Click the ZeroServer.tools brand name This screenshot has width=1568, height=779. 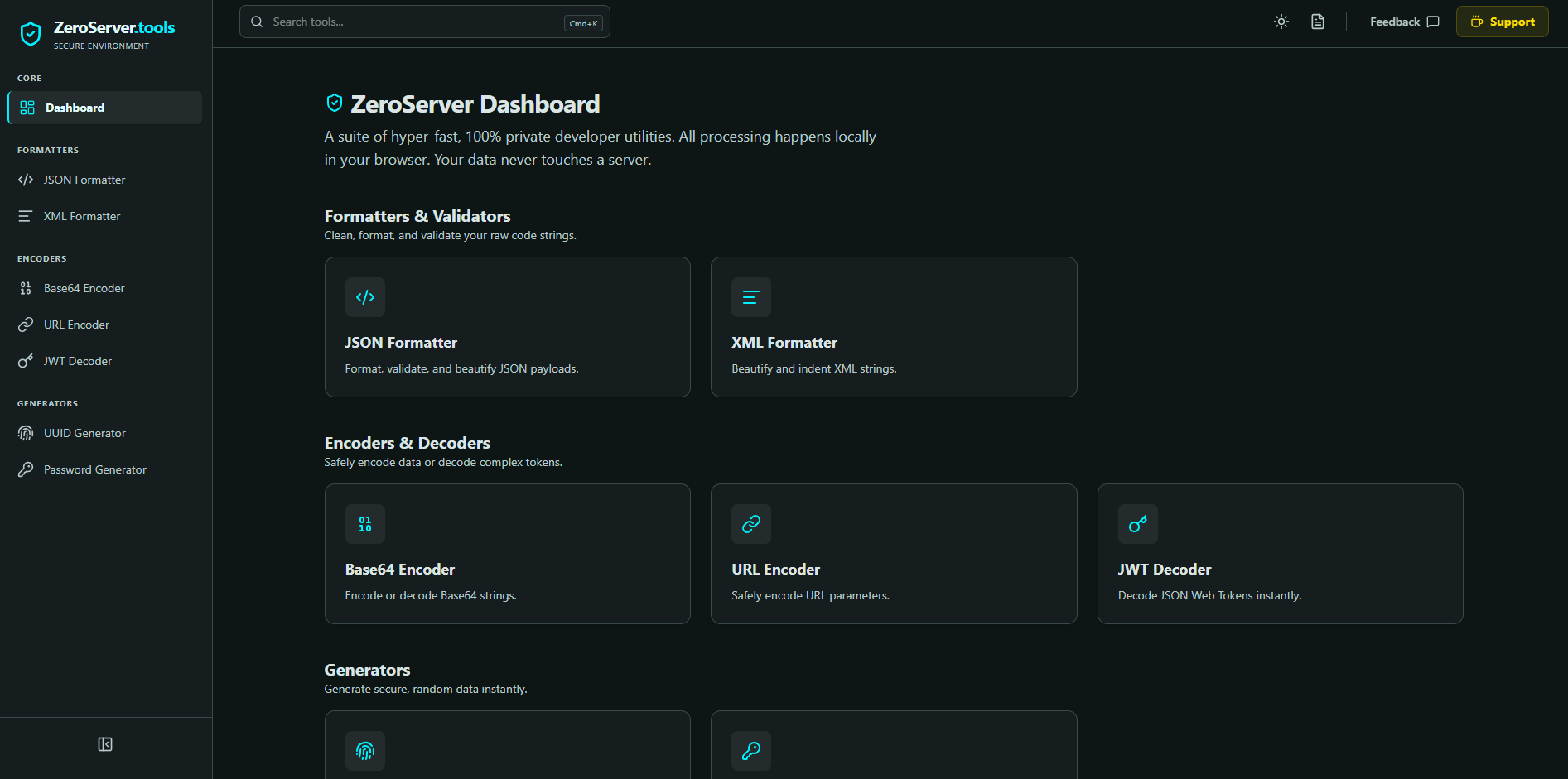click(x=114, y=27)
